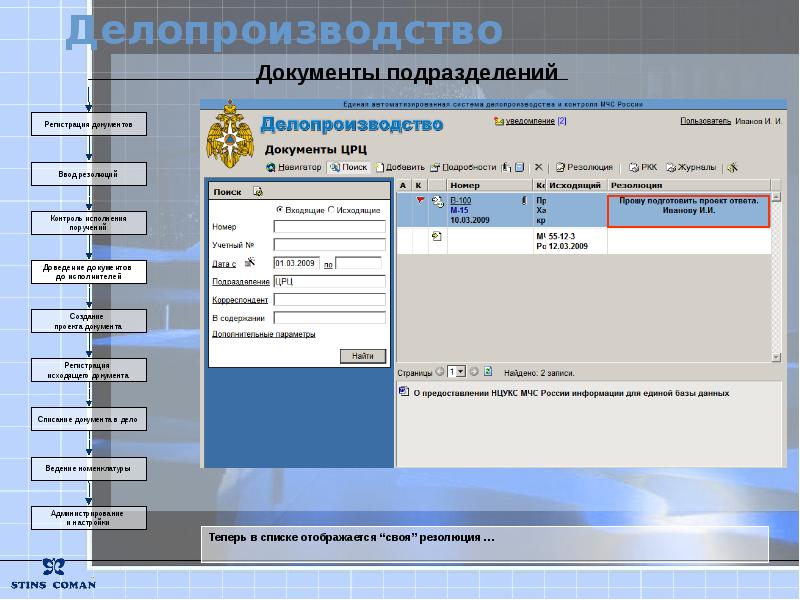Screen dimensions: 800x600
Task: Click the Добавить document icon
Action: pos(380,167)
